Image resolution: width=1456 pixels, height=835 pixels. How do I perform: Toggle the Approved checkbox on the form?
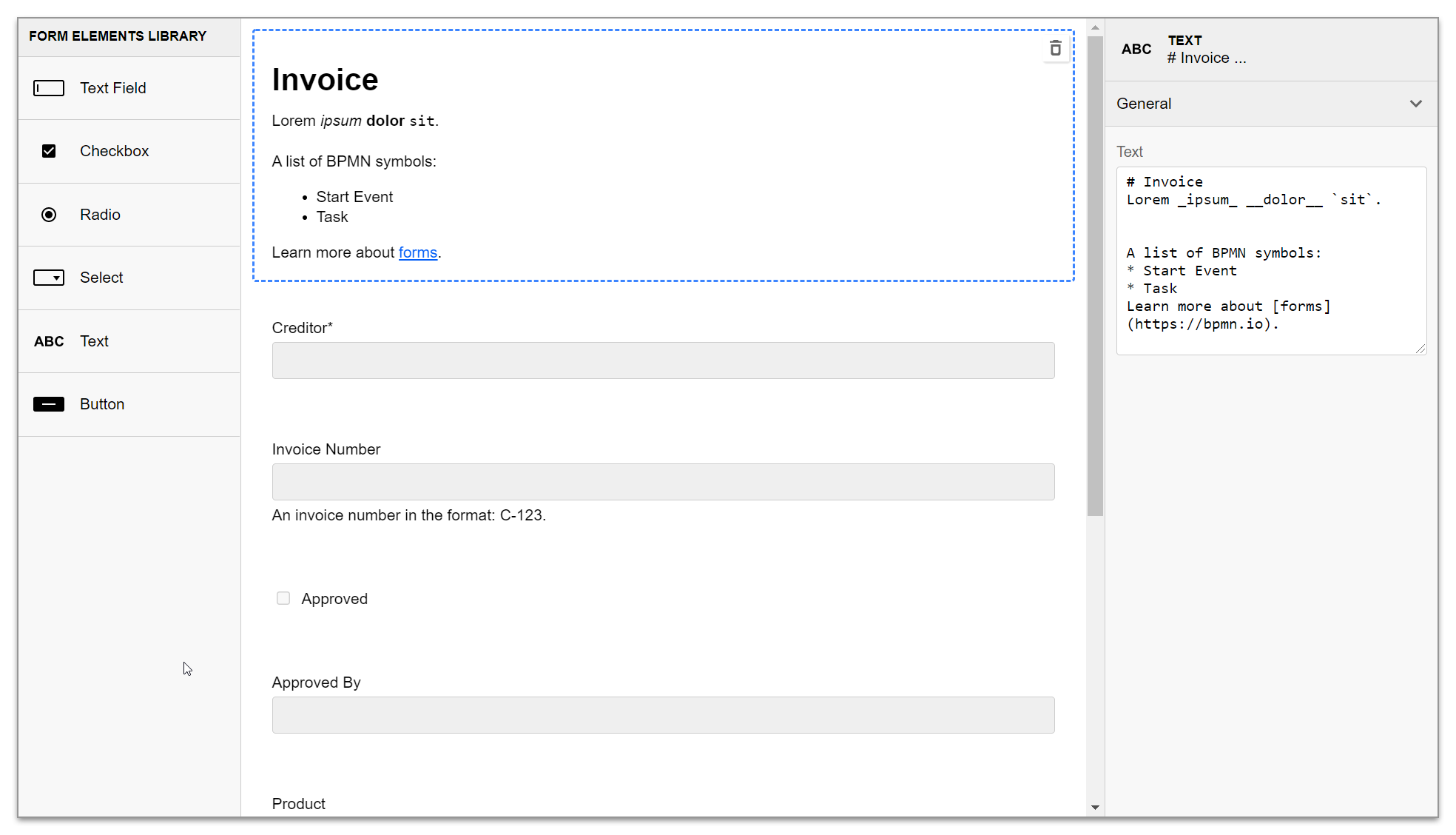point(283,597)
